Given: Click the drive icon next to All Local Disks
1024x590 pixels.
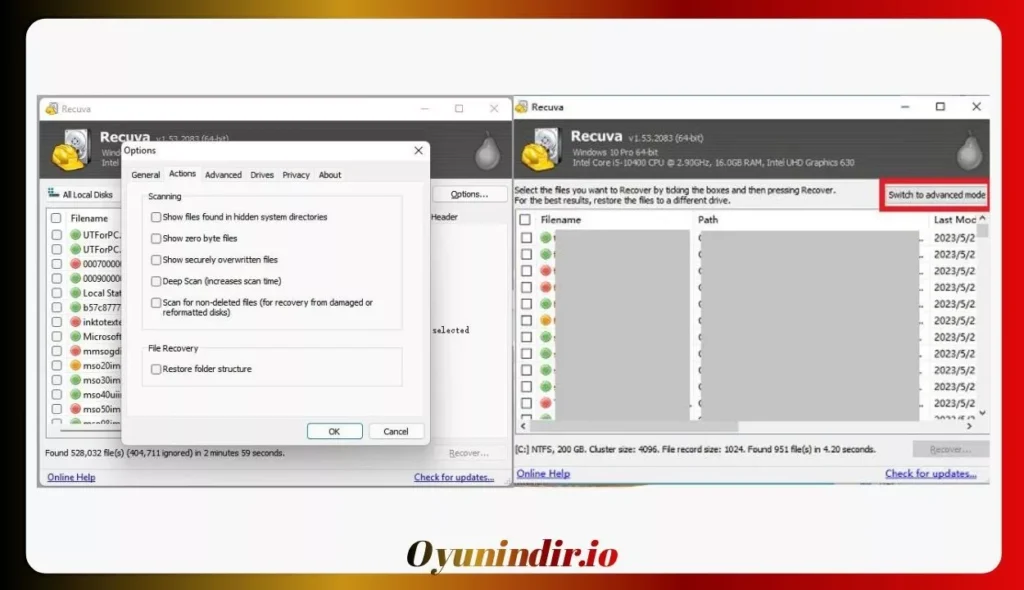Looking at the screenshot, I should point(54,193).
